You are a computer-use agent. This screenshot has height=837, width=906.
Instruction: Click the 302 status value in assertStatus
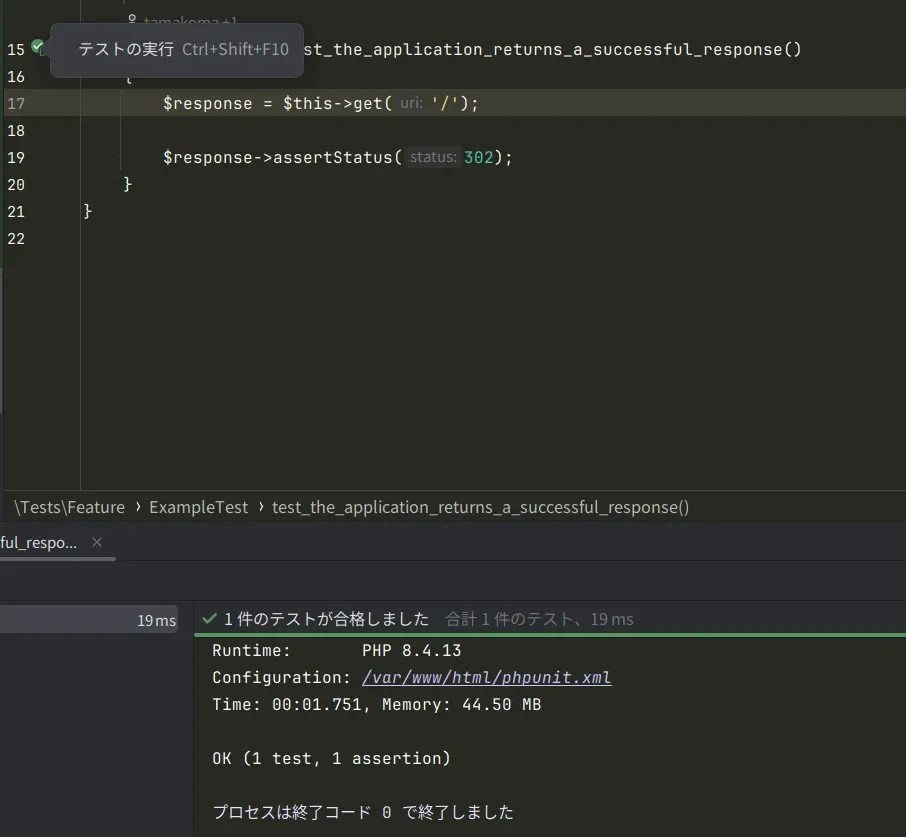coord(479,157)
